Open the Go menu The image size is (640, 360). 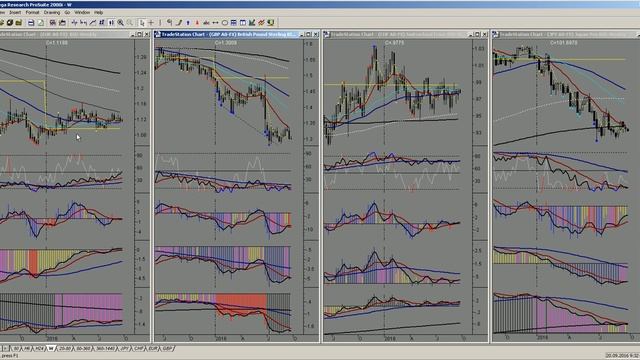(67, 12)
